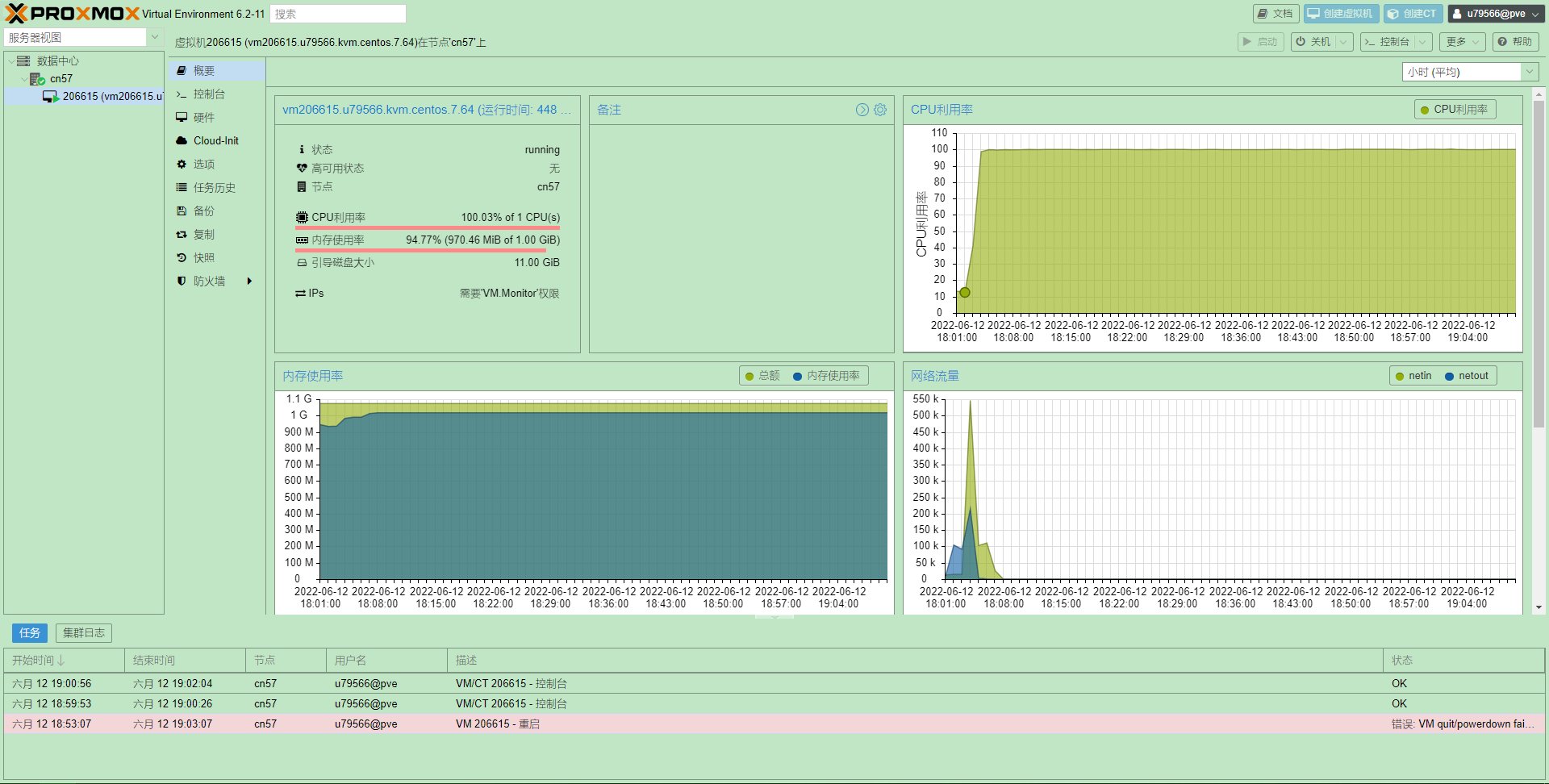Select the failed VM 206615 - 重启 task row
This screenshot has height=784, width=1549.
tap(774, 724)
